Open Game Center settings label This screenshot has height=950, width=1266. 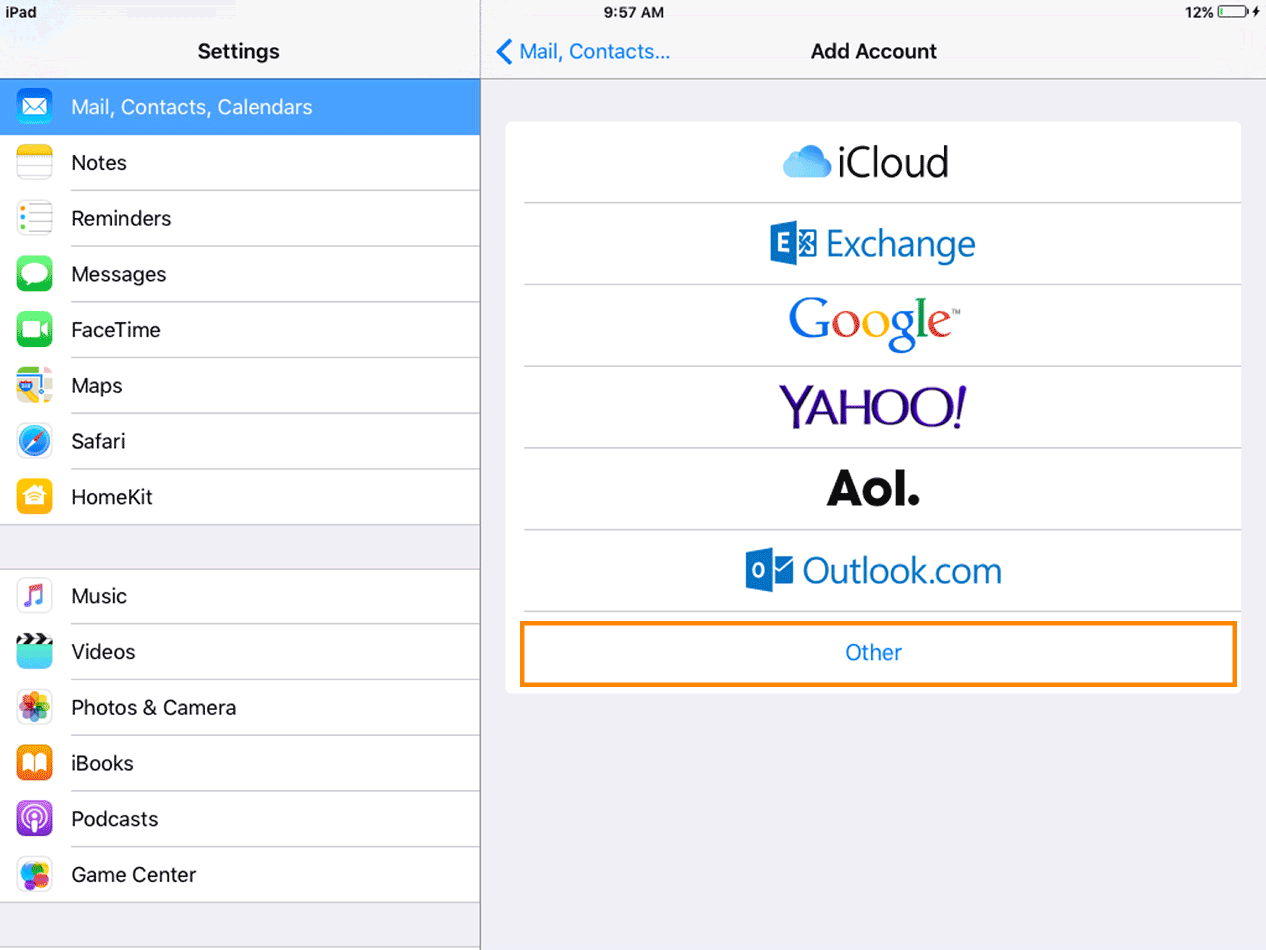(134, 874)
